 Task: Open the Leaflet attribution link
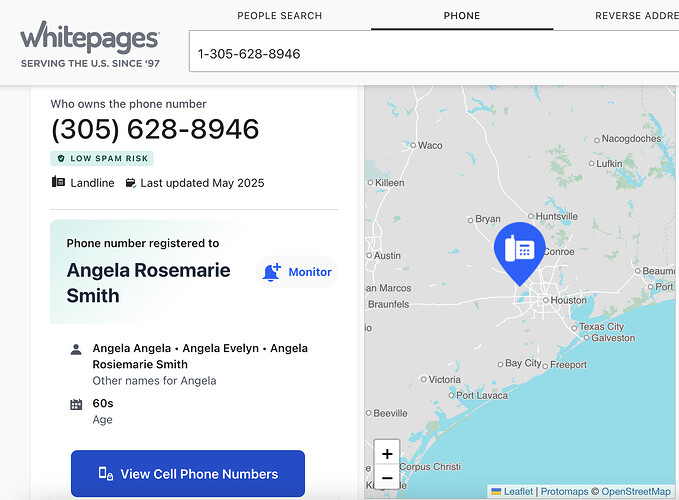pos(518,491)
